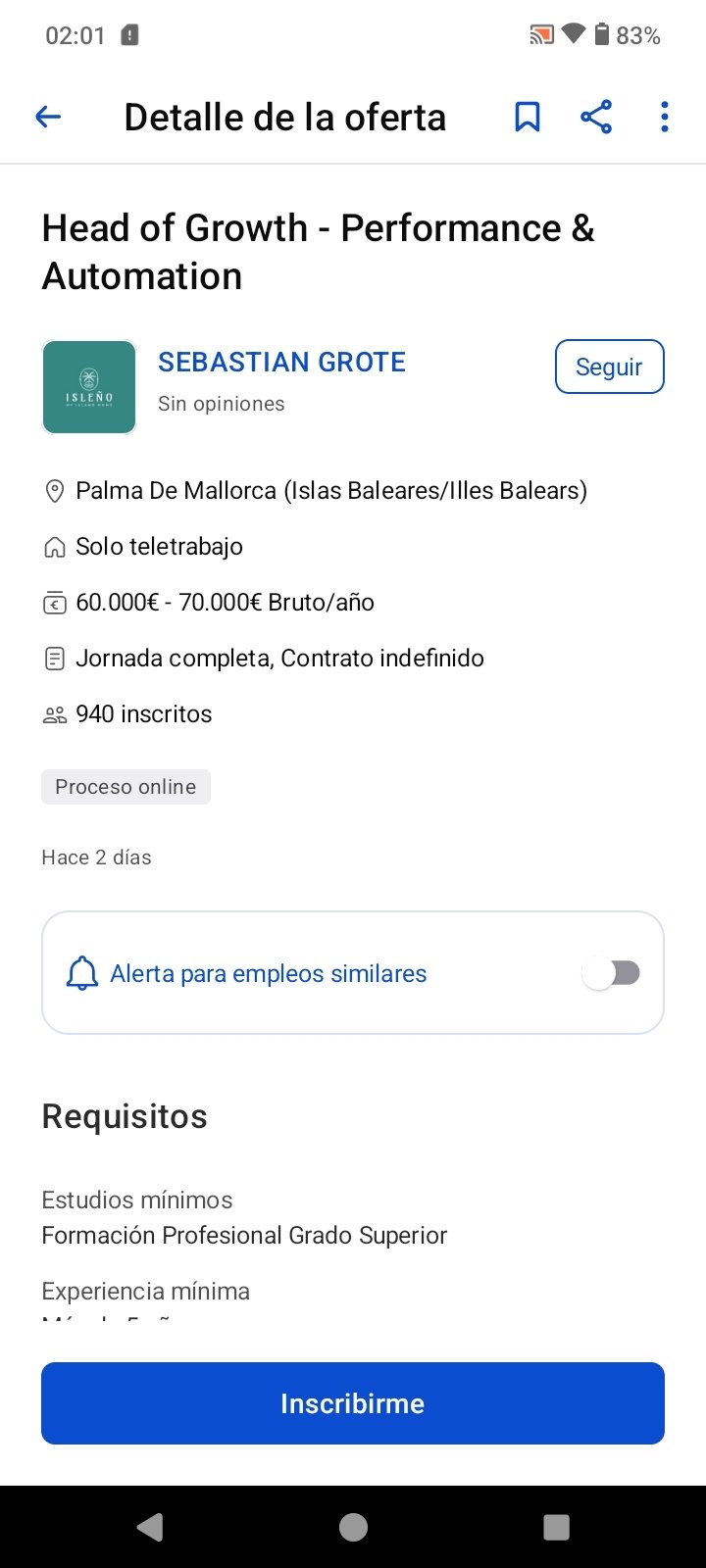The width and height of the screenshot is (706, 1568).
Task: Tap the alert bell icon
Action: [82, 973]
